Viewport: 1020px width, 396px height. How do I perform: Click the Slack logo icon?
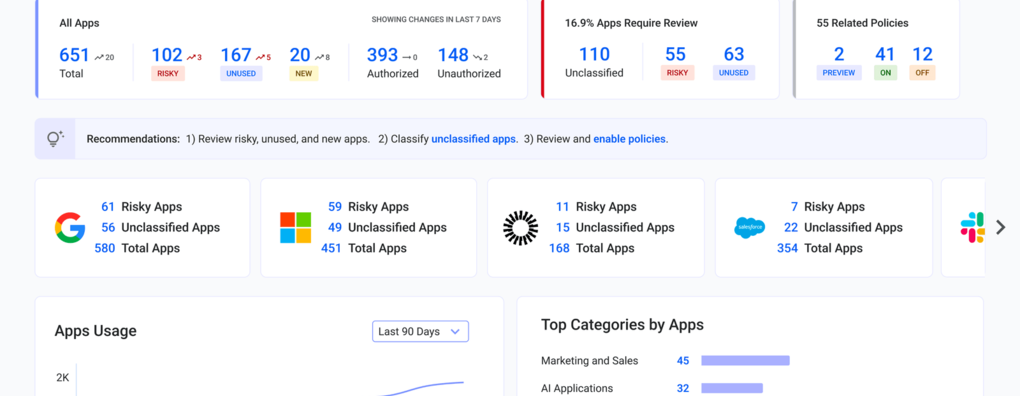pyautogui.click(x=973, y=228)
